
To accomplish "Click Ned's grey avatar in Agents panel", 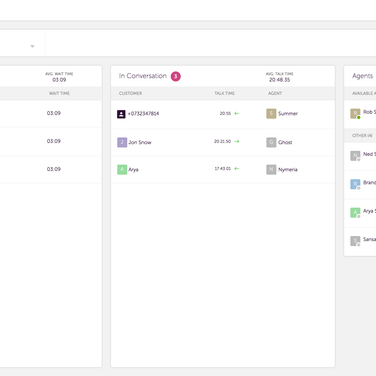I will (355, 156).
